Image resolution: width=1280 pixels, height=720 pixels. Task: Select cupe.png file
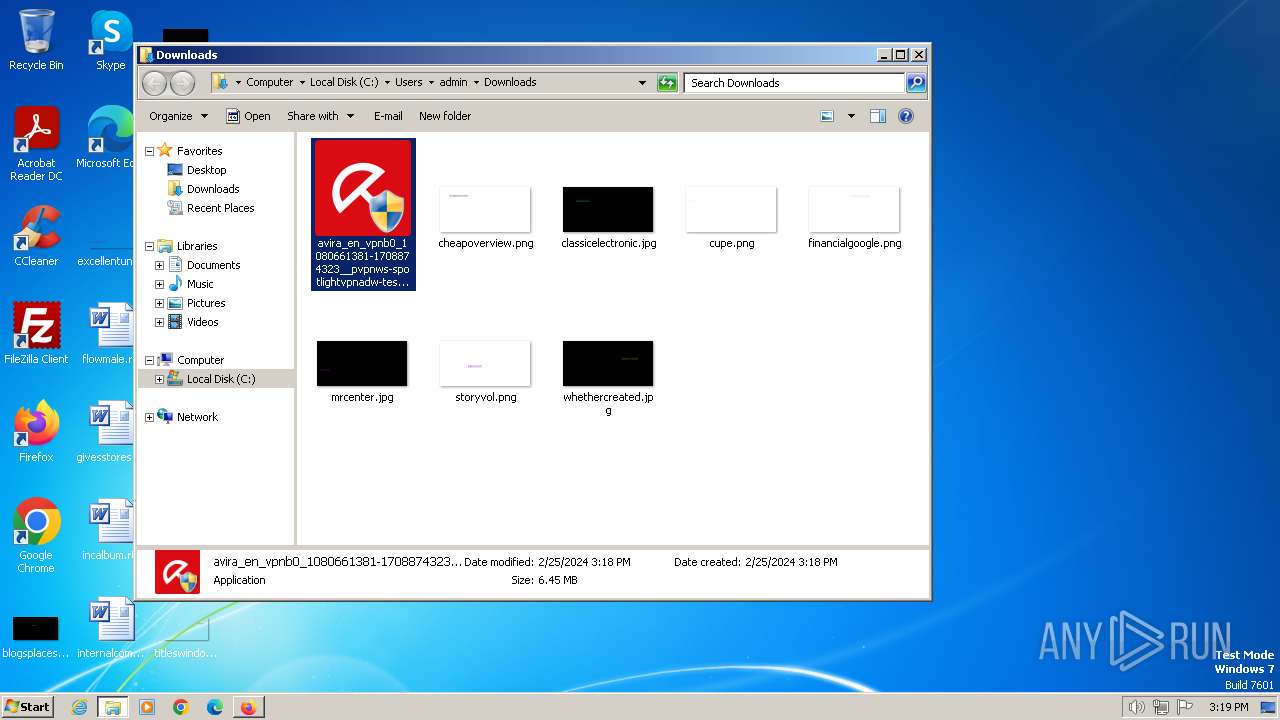[x=731, y=217]
